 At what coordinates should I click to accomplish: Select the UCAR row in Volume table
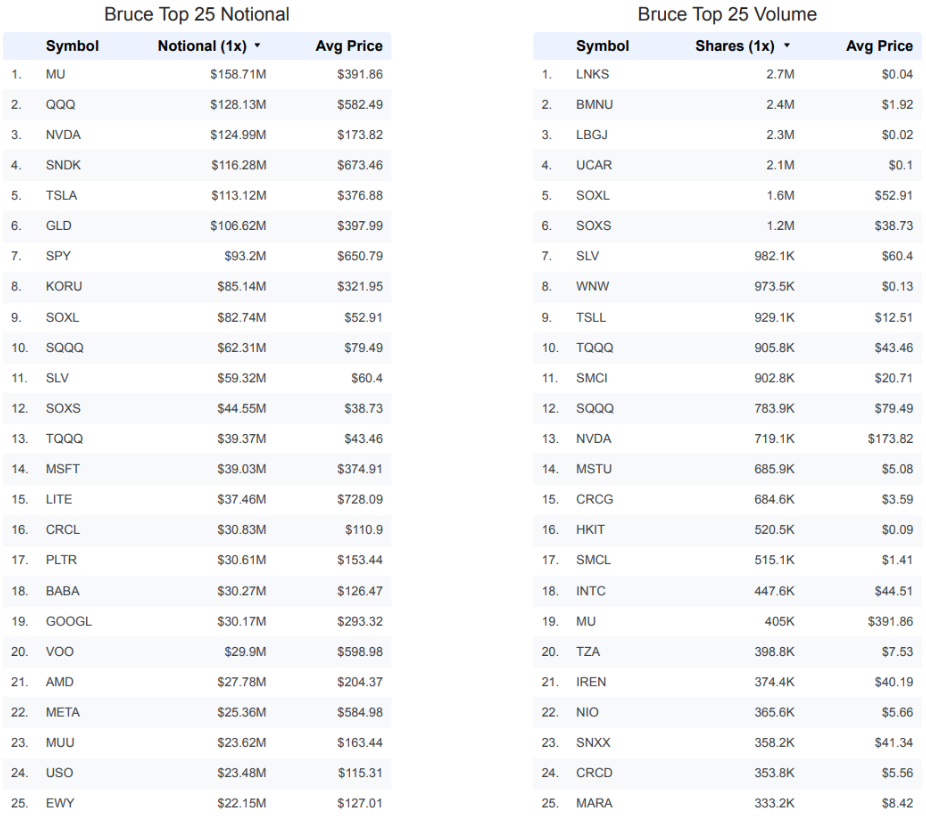728,165
